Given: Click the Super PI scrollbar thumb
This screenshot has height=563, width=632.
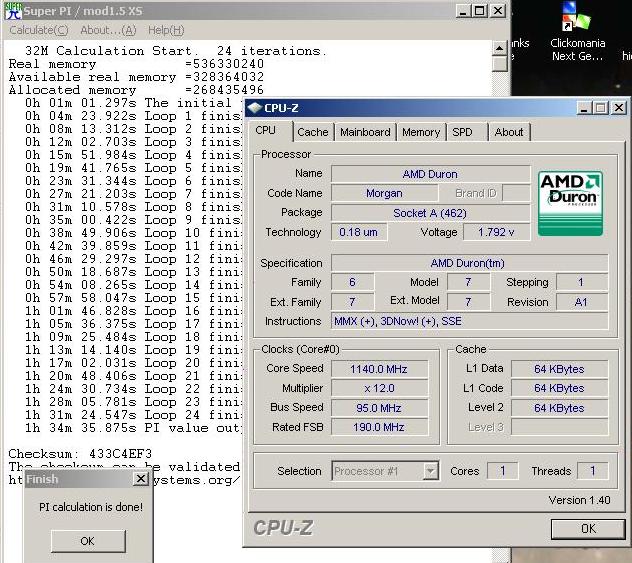Looking at the screenshot, I should tap(500, 64).
